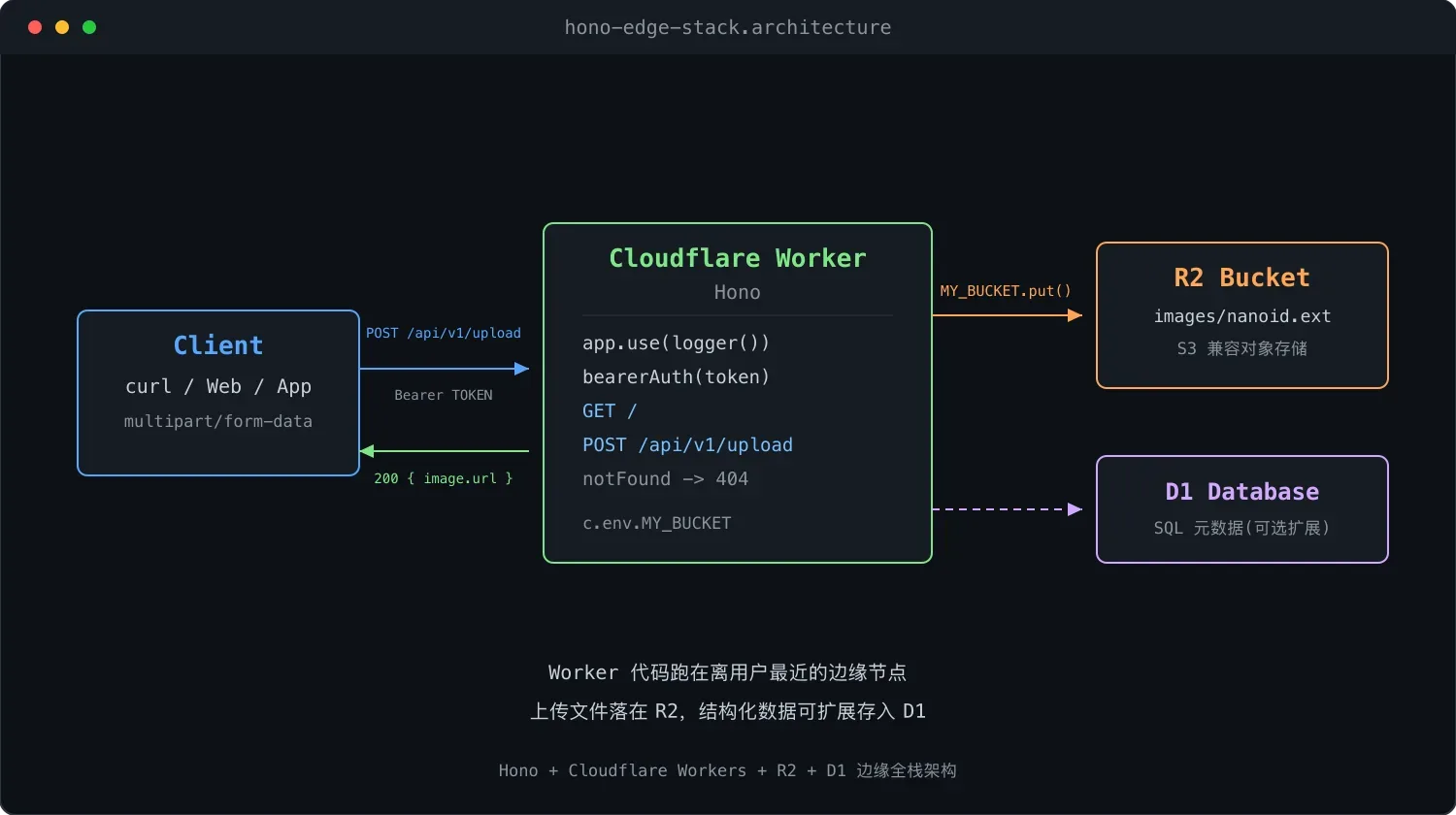Select the "app.use(logger())" line

pos(677,342)
